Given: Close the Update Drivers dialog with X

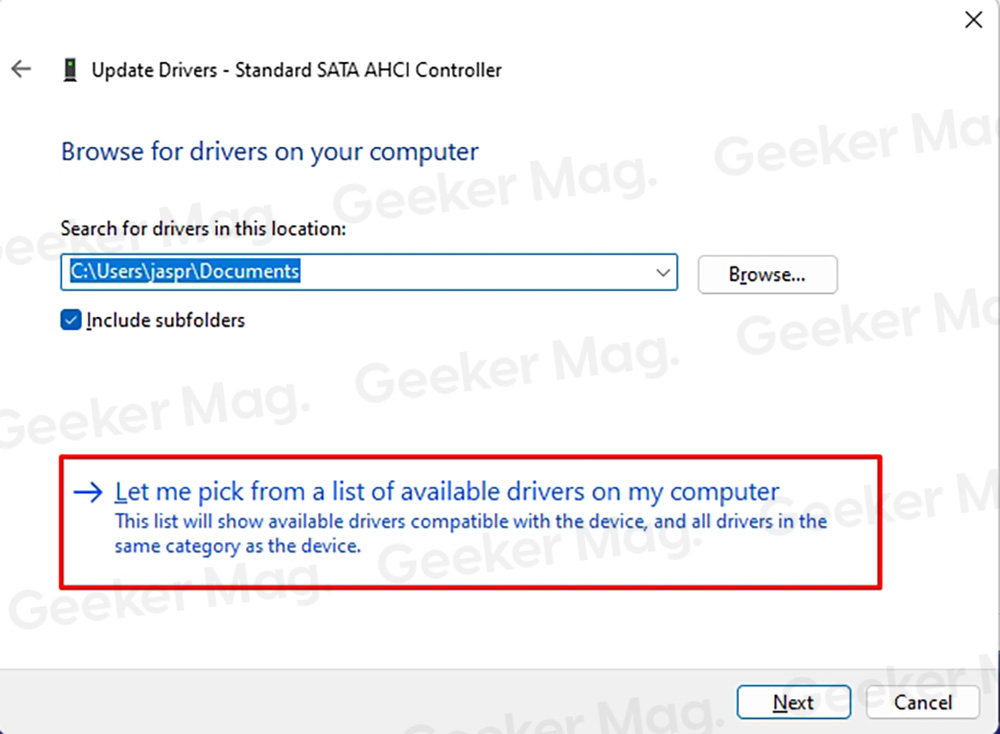Looking at the screenshot, I should pyautogui.click(x=973, y=20).
